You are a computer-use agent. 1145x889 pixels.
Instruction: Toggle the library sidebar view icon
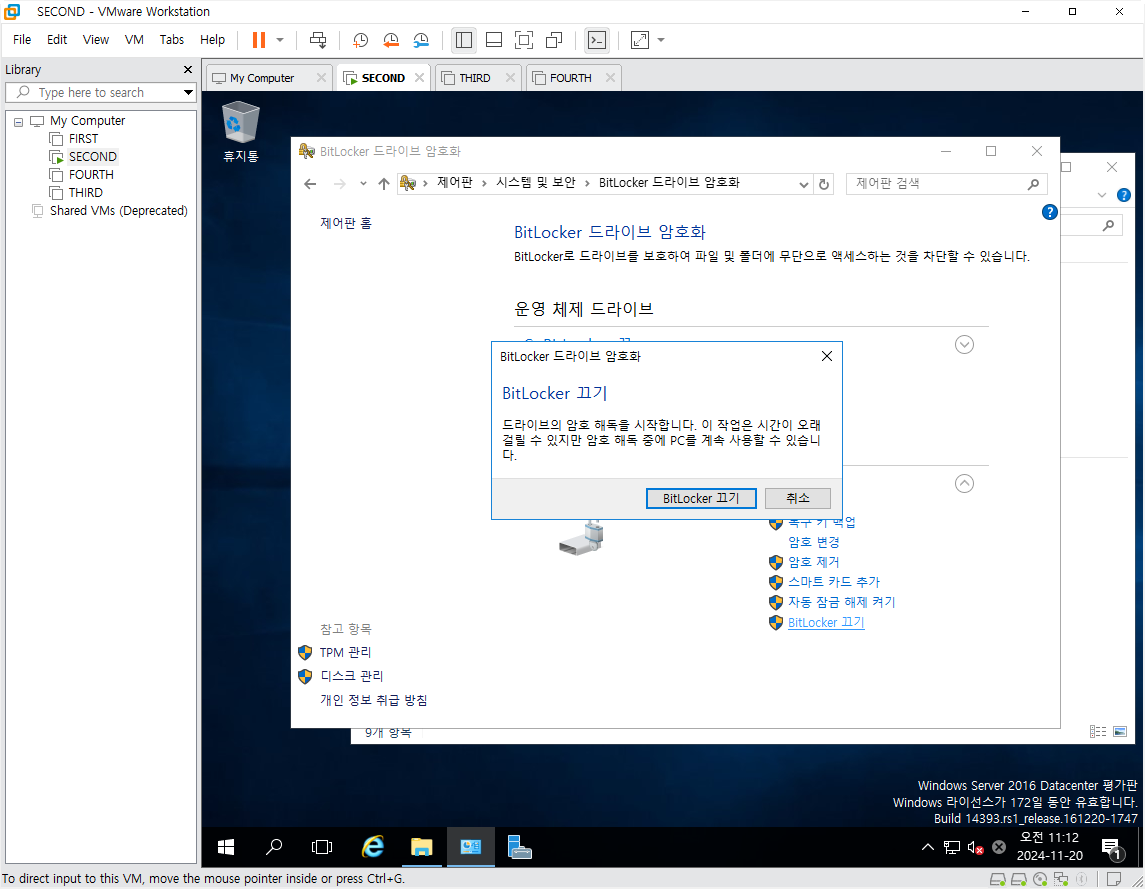click(x=464, y=40)
